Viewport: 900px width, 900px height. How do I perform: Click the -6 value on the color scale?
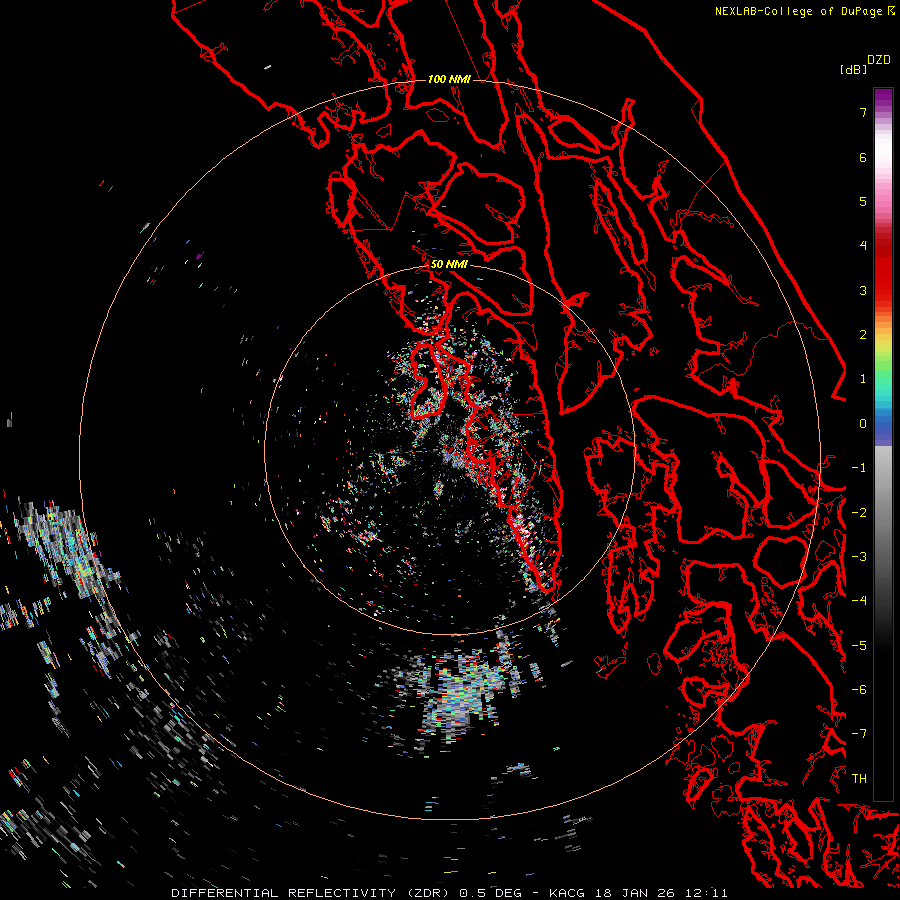click(859, 690)
